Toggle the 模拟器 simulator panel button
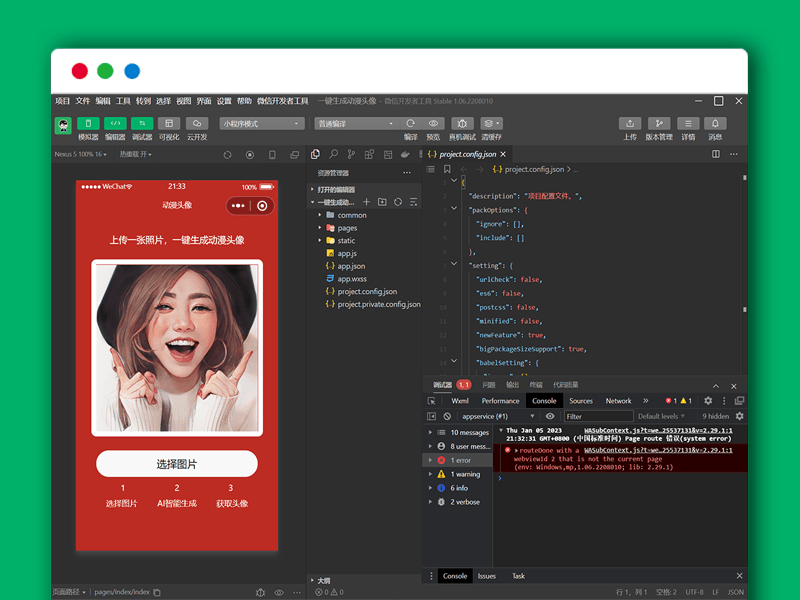This screenshot has height=600, width=800. pyautogui.click(x=88, y=124)
